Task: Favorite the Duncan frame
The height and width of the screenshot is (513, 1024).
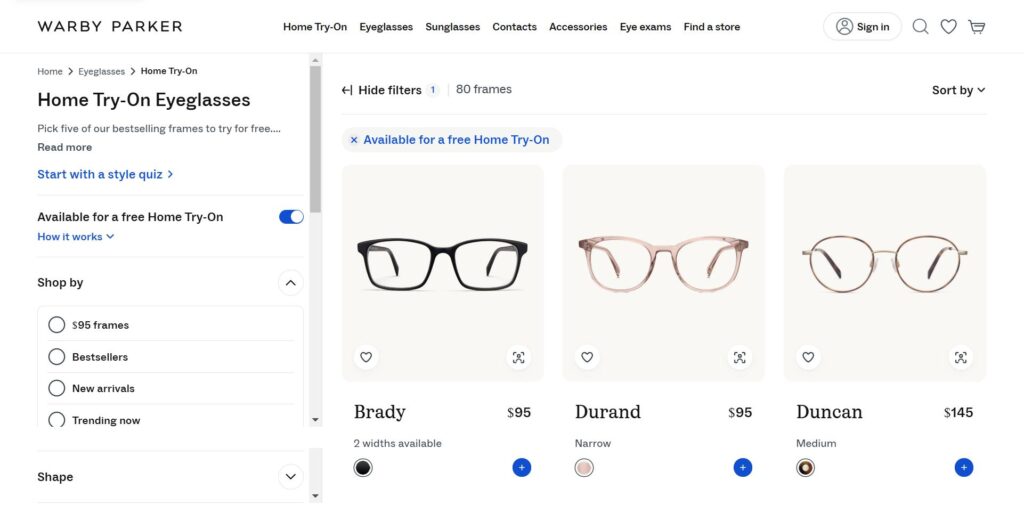Action: tap(808, 357)
